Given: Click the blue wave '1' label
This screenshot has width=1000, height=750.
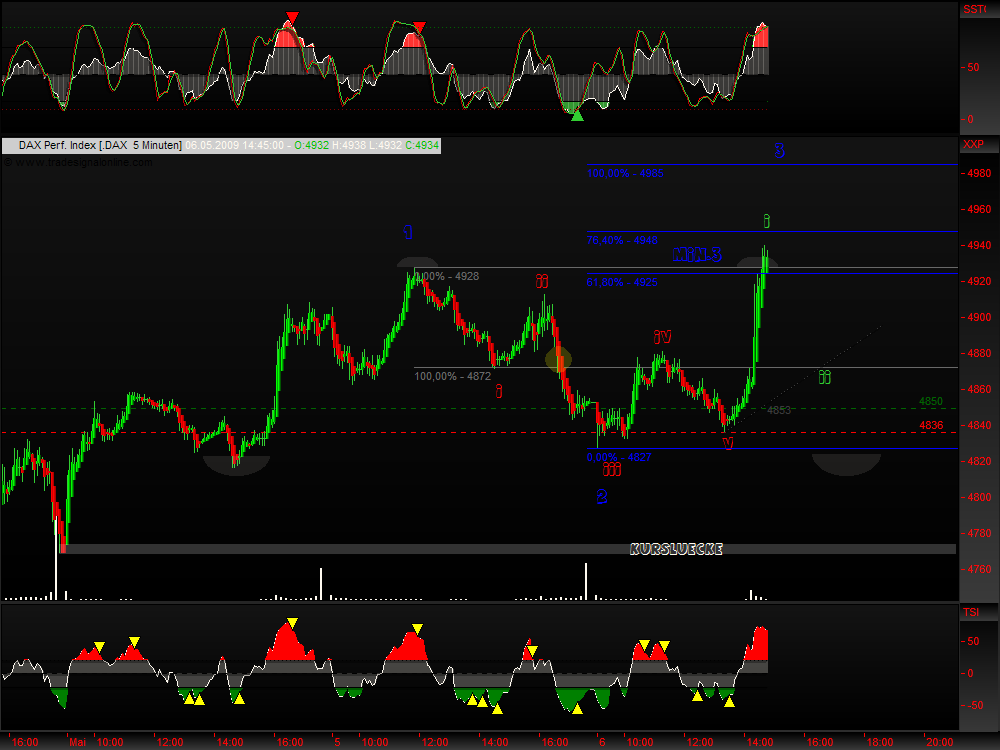Looking at the screenshot, I should coord(408,233).
